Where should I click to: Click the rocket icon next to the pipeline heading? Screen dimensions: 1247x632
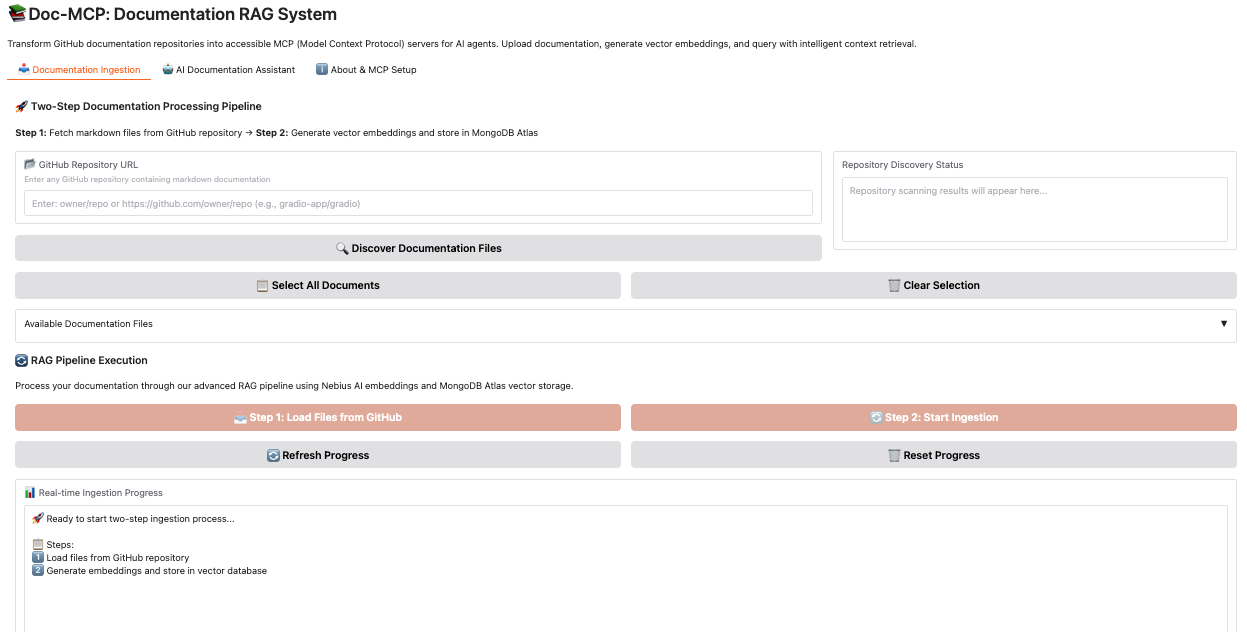tap(20, 106)
